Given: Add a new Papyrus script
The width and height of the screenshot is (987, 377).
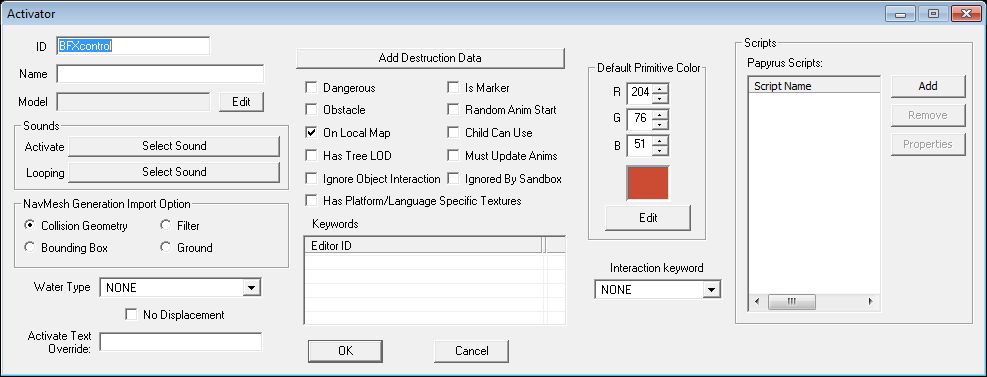Looking at the screenshot, I should [928, 86].
